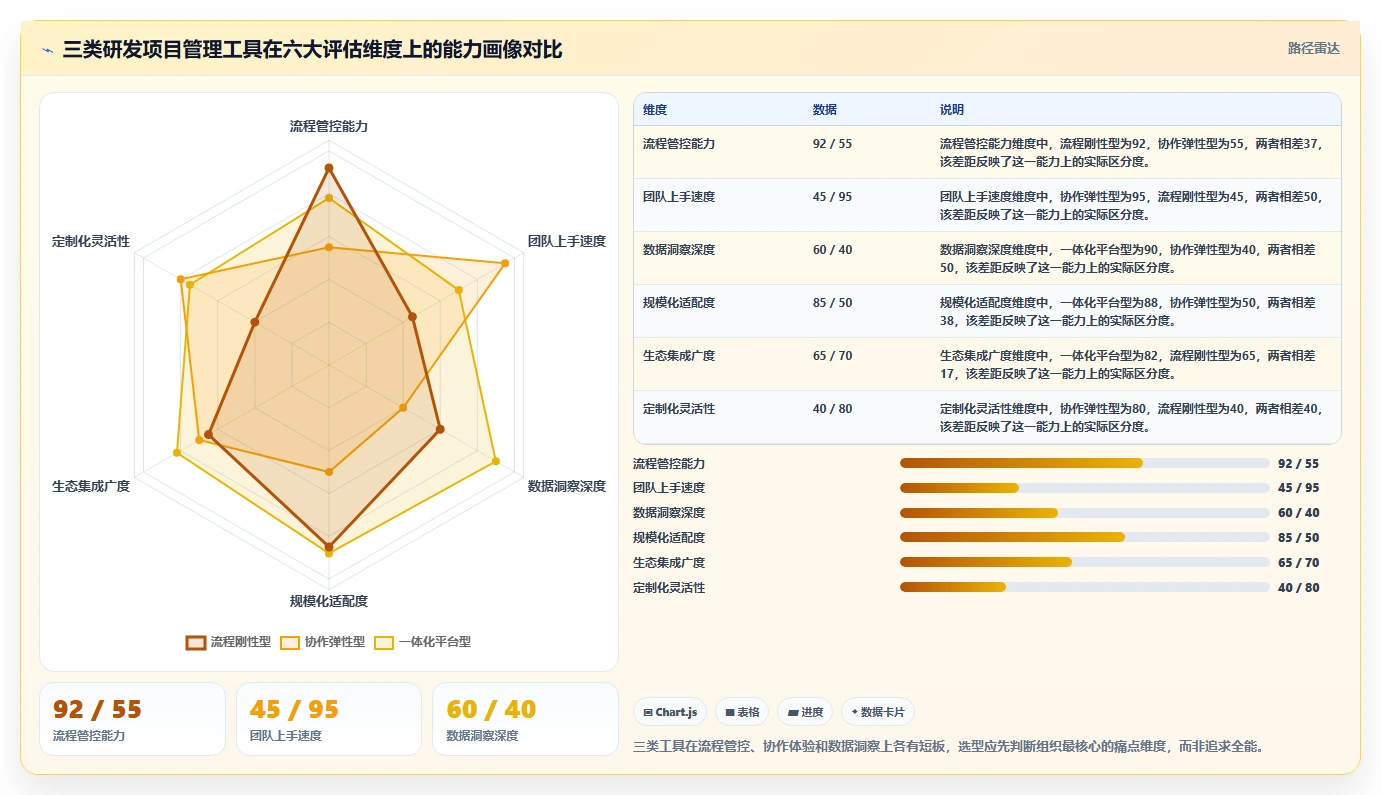Viewport: 1381px width, 795px height.
Task: Click the 说明 column header
Action: (x=952, y=109)
